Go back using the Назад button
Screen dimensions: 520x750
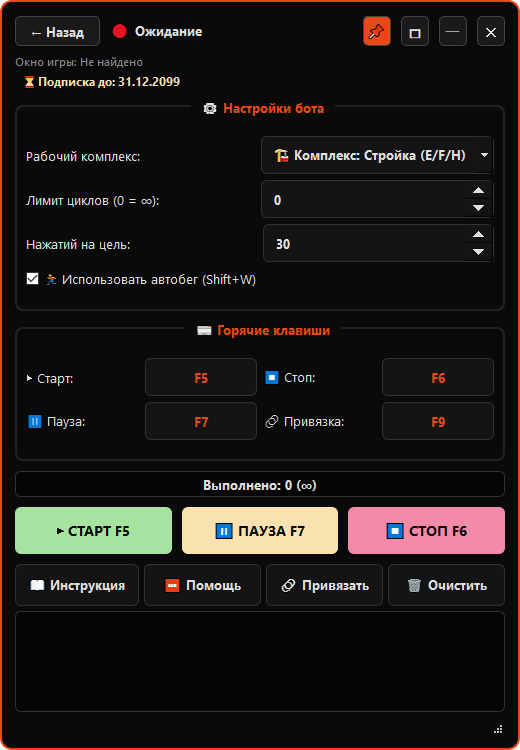(x=57, y=32)
